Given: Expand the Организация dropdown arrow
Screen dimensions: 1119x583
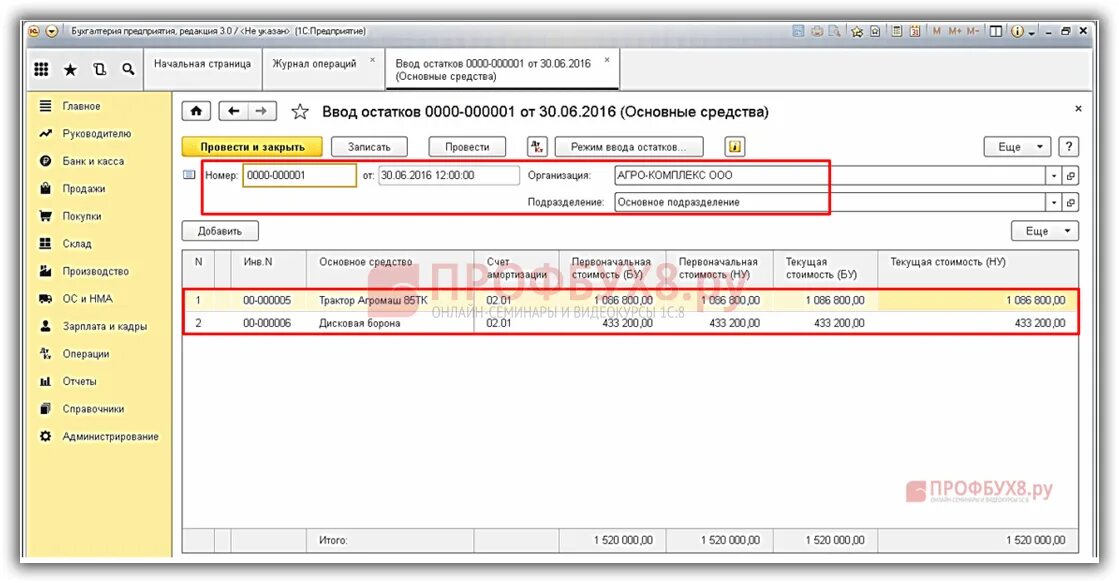Looking at the screenshot, I should 1053,176.
